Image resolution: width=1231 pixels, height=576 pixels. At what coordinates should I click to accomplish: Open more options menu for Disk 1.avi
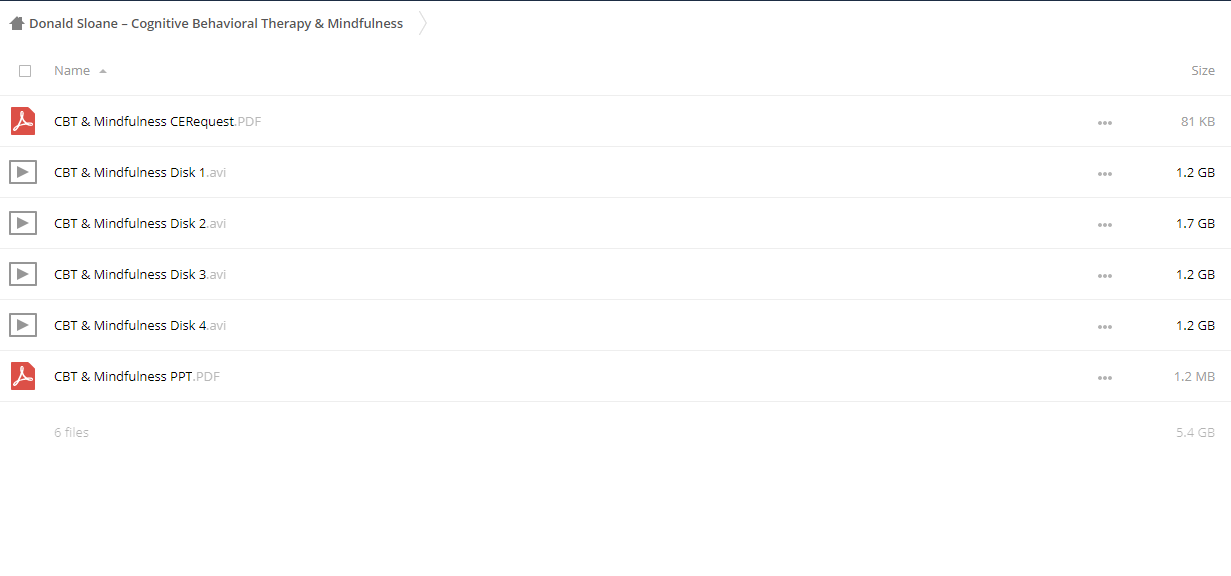point(1104,174)
